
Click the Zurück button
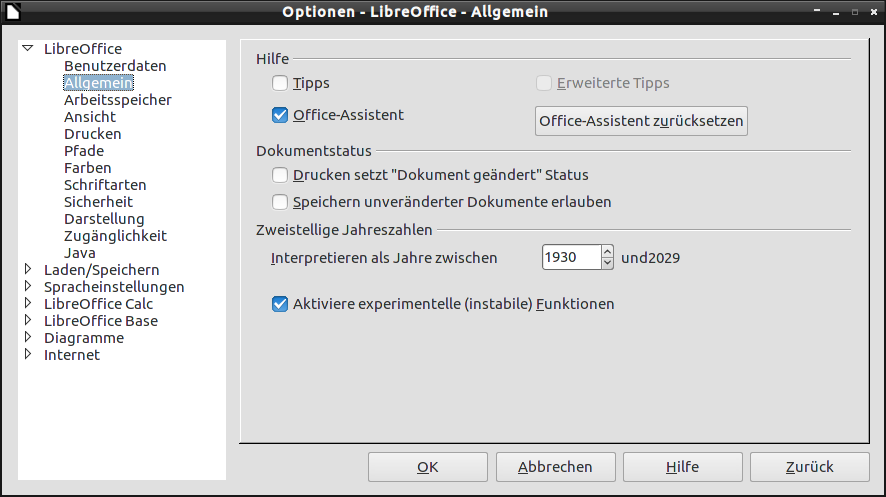coord(810,467)
